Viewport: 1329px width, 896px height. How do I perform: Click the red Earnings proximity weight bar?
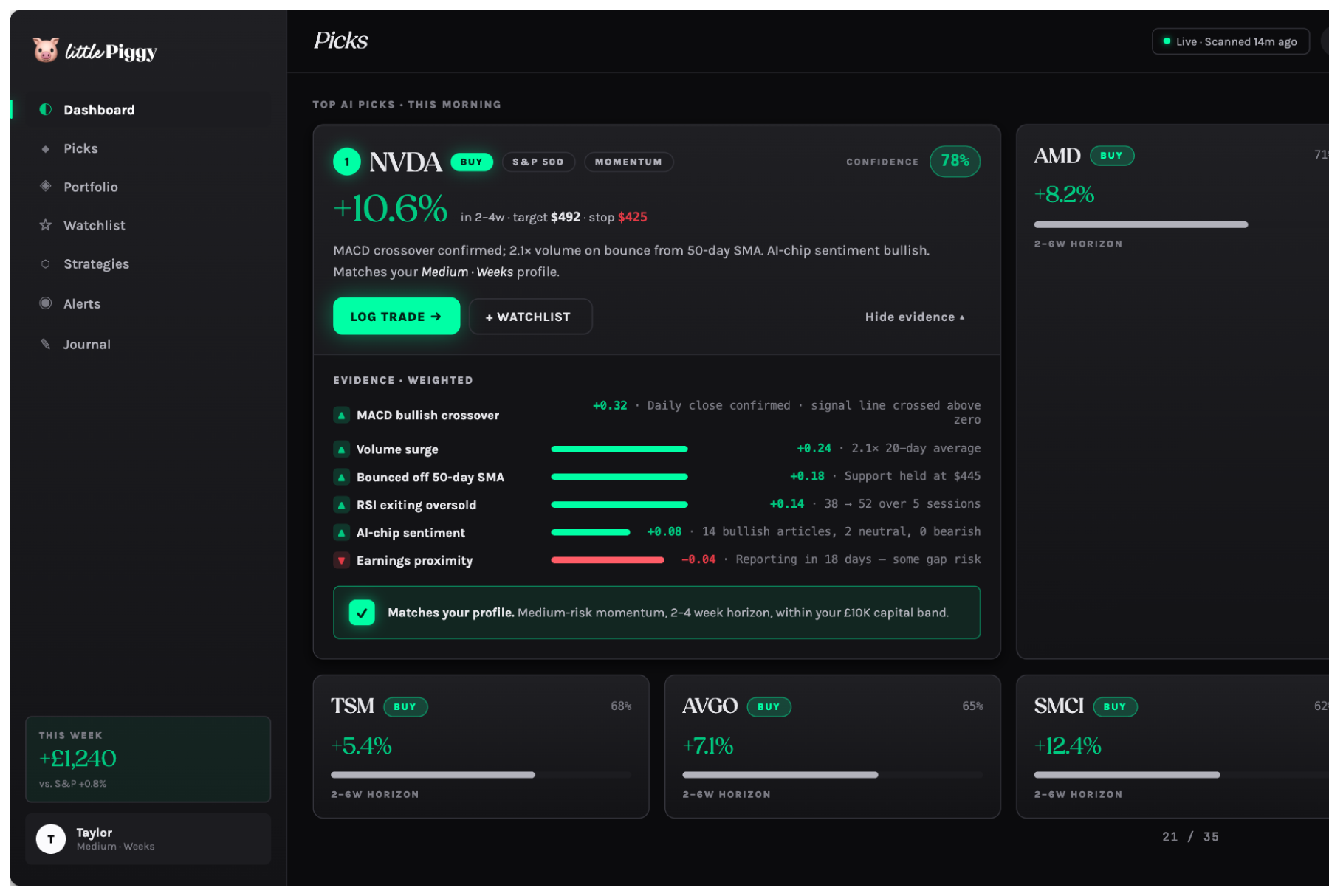(x=608, y=560)
